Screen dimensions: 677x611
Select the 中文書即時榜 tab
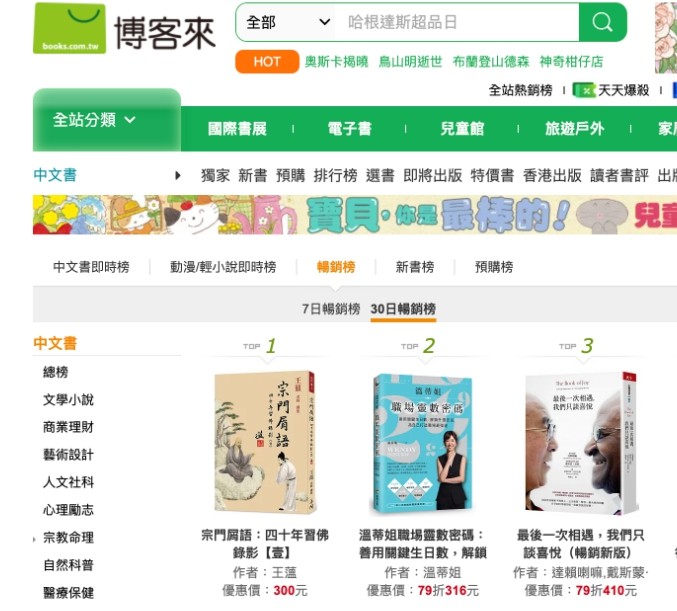91,267
